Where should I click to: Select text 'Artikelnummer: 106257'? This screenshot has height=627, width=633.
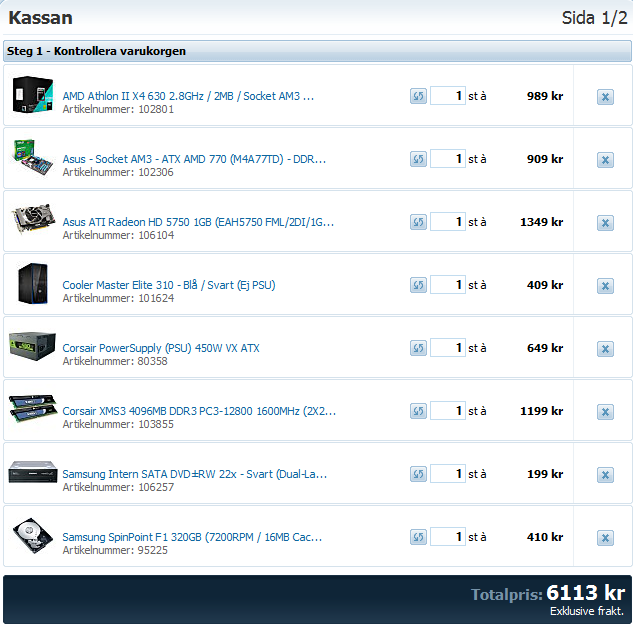(x=118, y=487)
